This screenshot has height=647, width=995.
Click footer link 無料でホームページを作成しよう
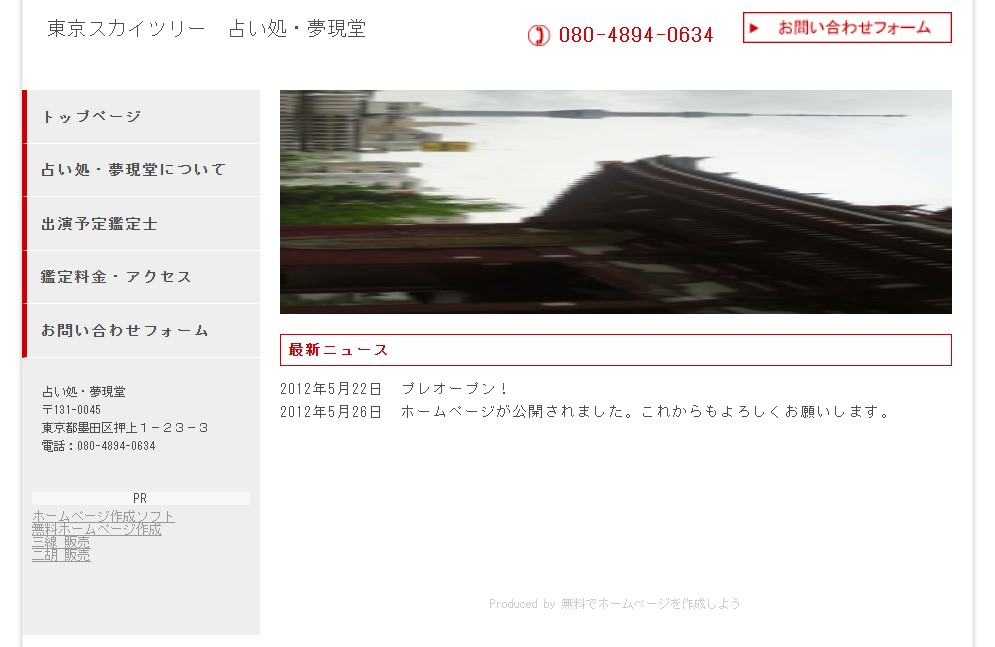(650, 604)
